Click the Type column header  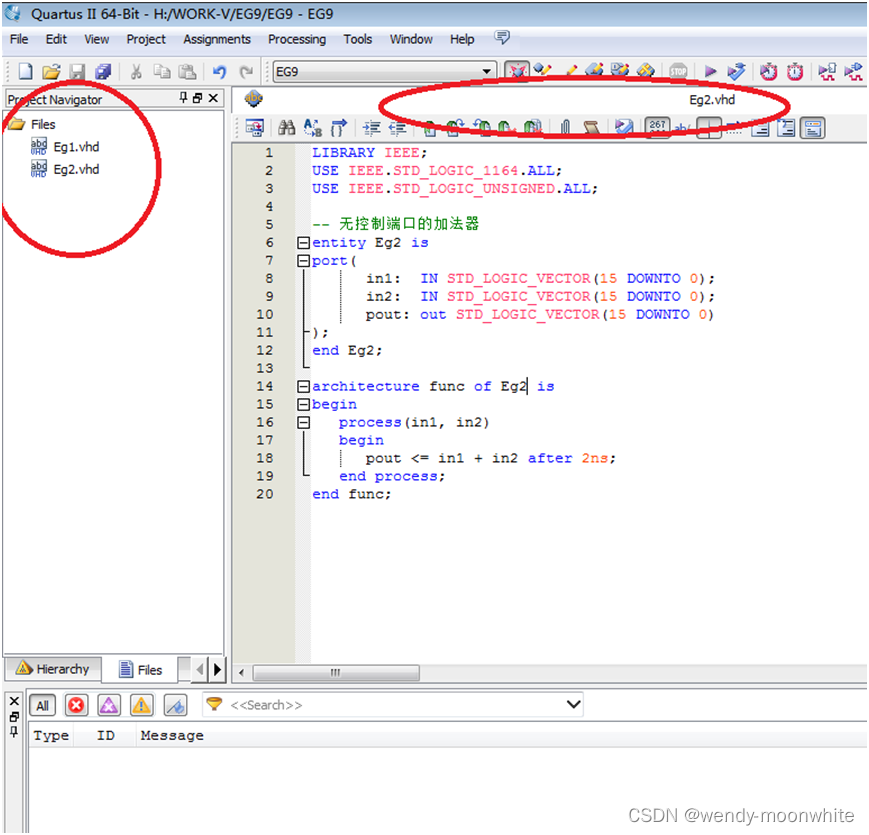tap(51, 735)
